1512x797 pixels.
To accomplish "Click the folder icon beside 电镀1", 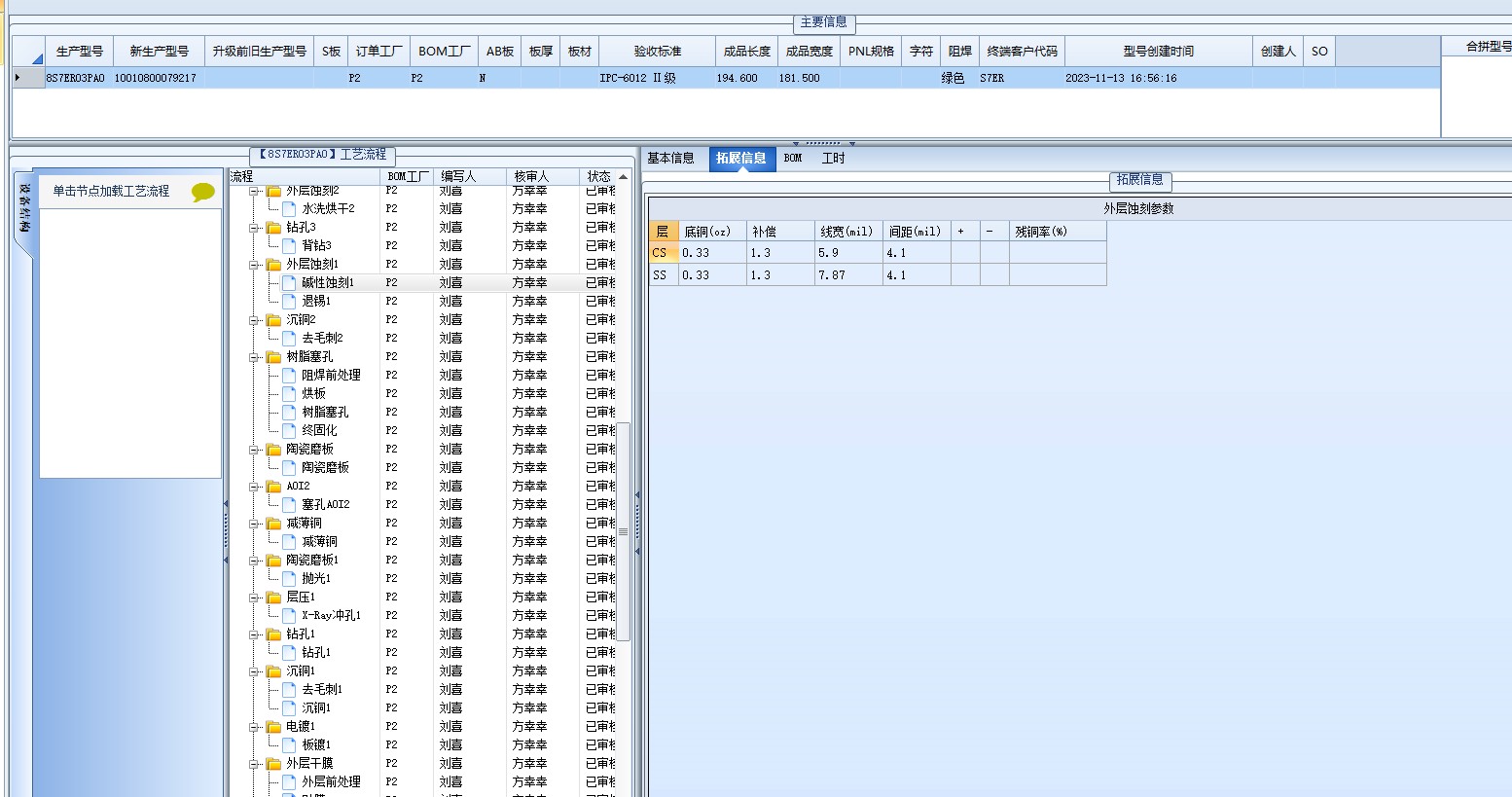I will [274, 727].
